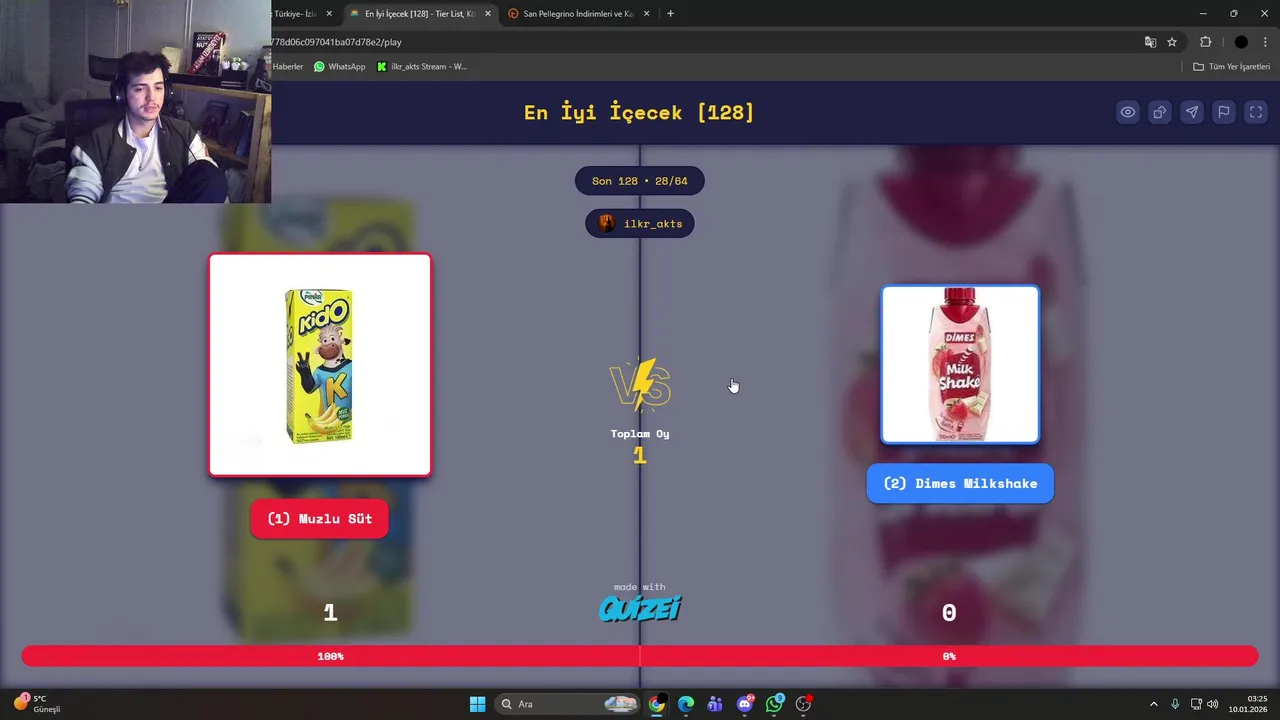
Task: Select the Kido banana milk image card
Action: click(320, 365)
